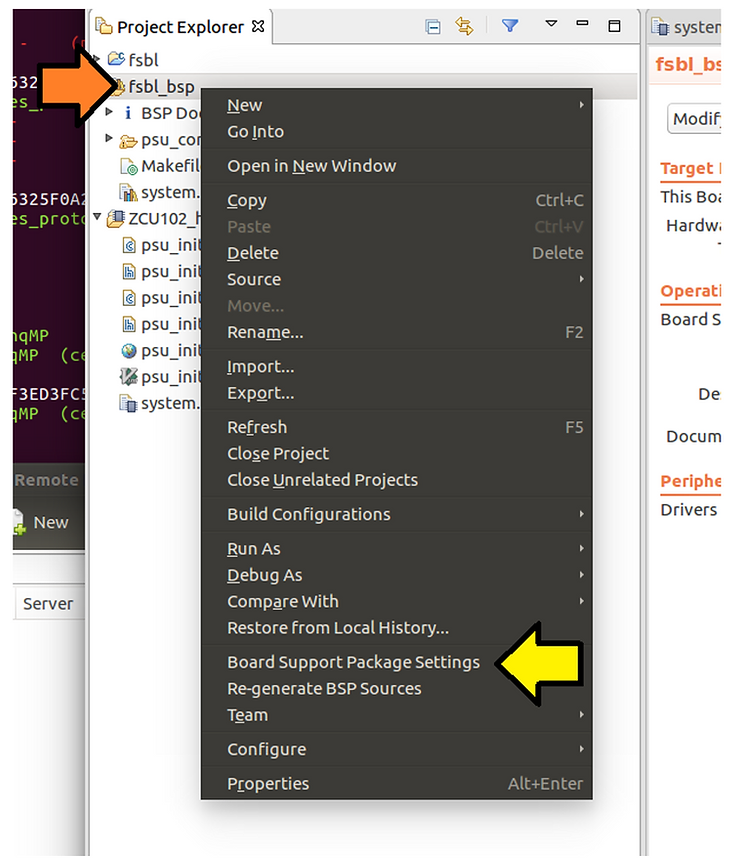Screen dimensions: 740x858
Task: Open Properties from context menu
Action: click(397, 784)
